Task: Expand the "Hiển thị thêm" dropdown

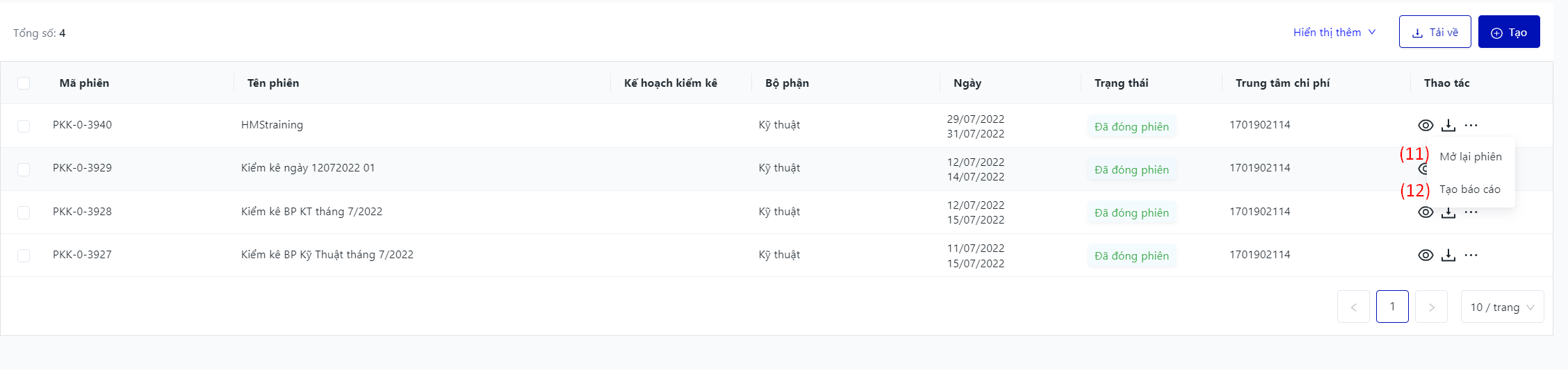Action: click(x=1334, y=33)
